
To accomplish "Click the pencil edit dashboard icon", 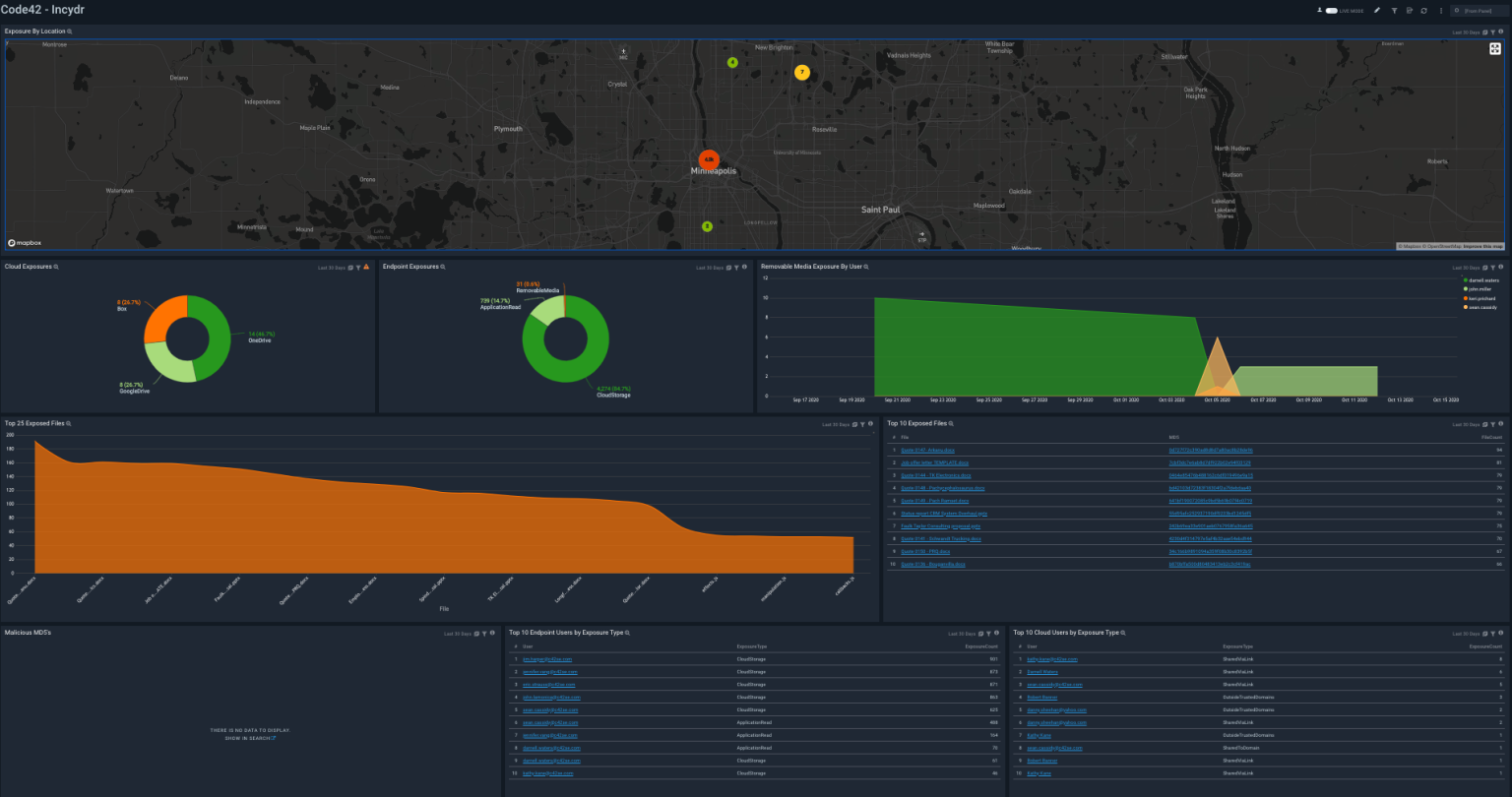I will click(x=1377, y=10).
